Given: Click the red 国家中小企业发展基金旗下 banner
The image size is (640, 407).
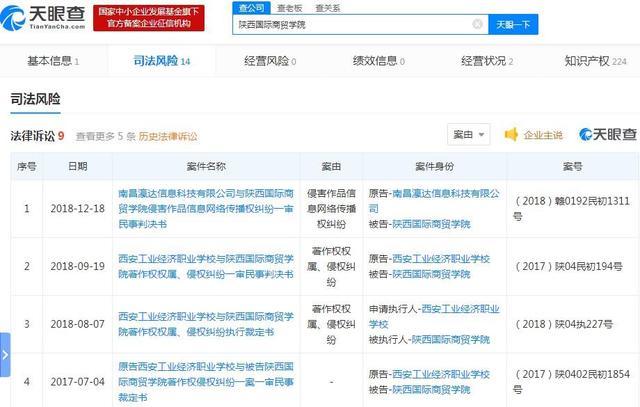Looking at the screenshot, I should tap(149, 18).
